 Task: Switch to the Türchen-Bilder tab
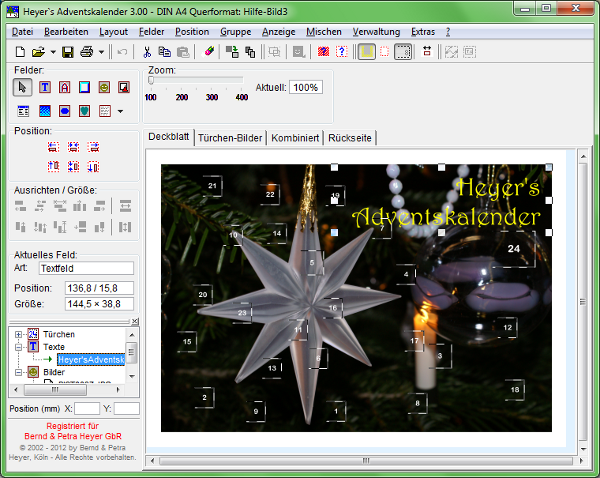pos(230,138)
